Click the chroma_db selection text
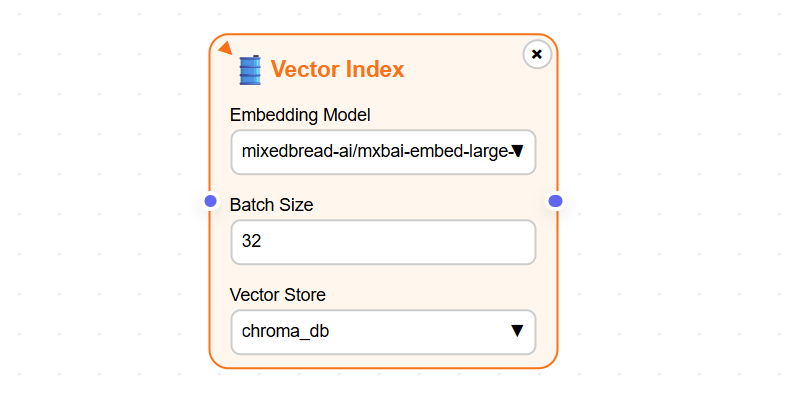The image size is (791, 405). [x=286, y=331]
